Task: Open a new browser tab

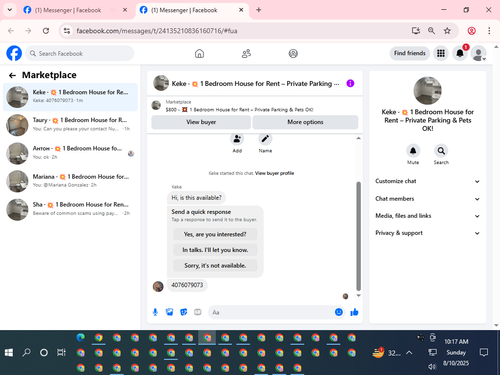Action: coord(259,10)
